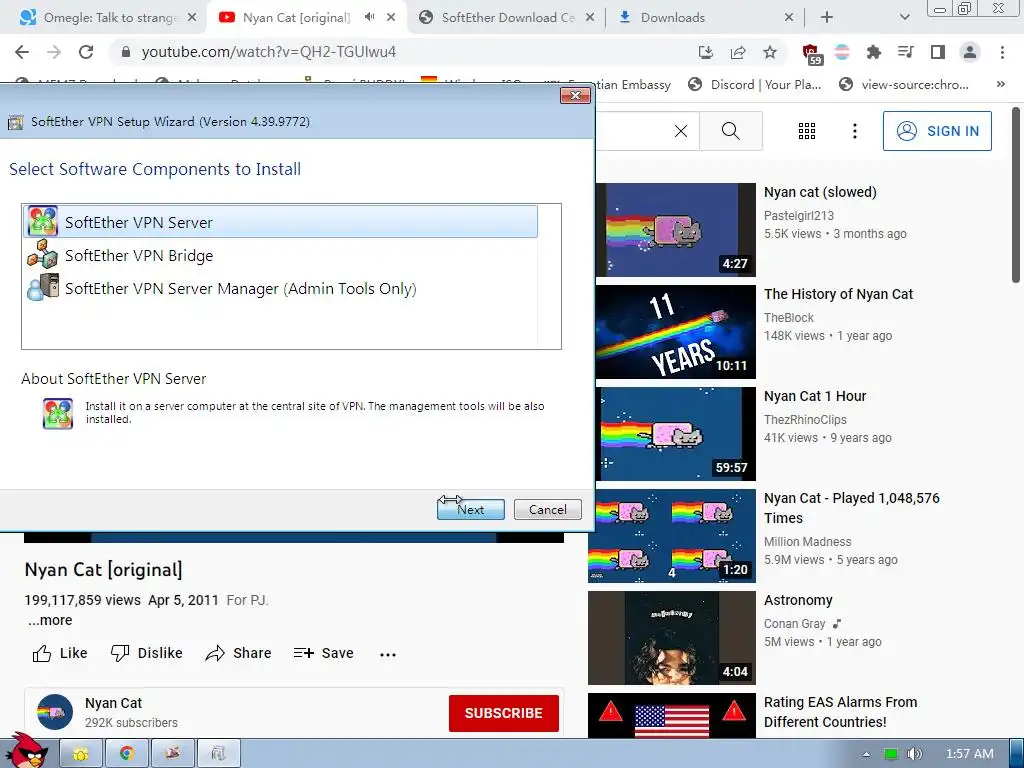Switch to Downloads tab
The width and height of the screenshot is (1024, 768).
(705, 18)
